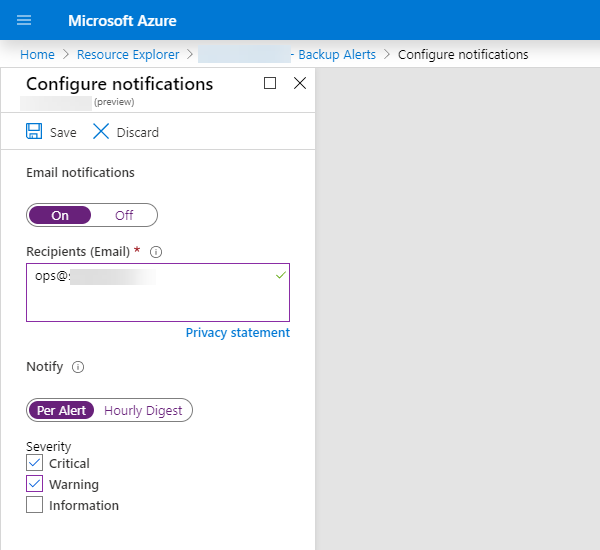This screenshot has width=600, height=550.
Task: Uncheck the Warning severity checkbox
Action: [34, 483]
